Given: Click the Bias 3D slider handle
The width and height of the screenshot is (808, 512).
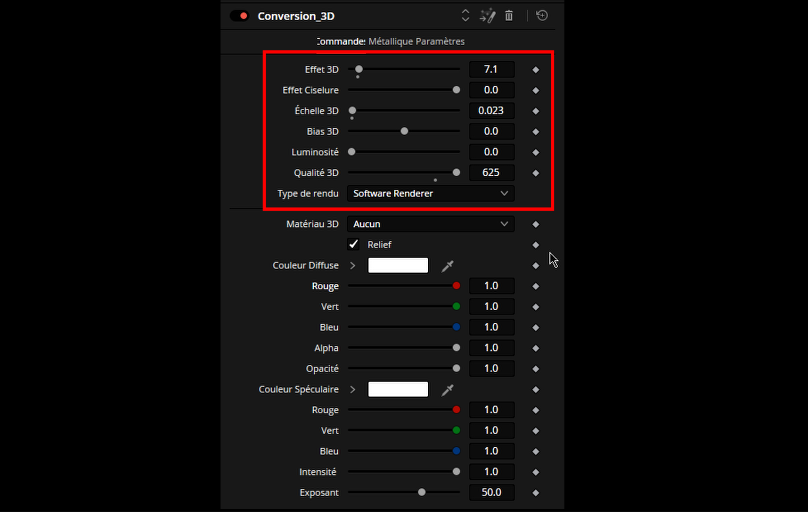Looking at the screenshot, I should 404,131.
